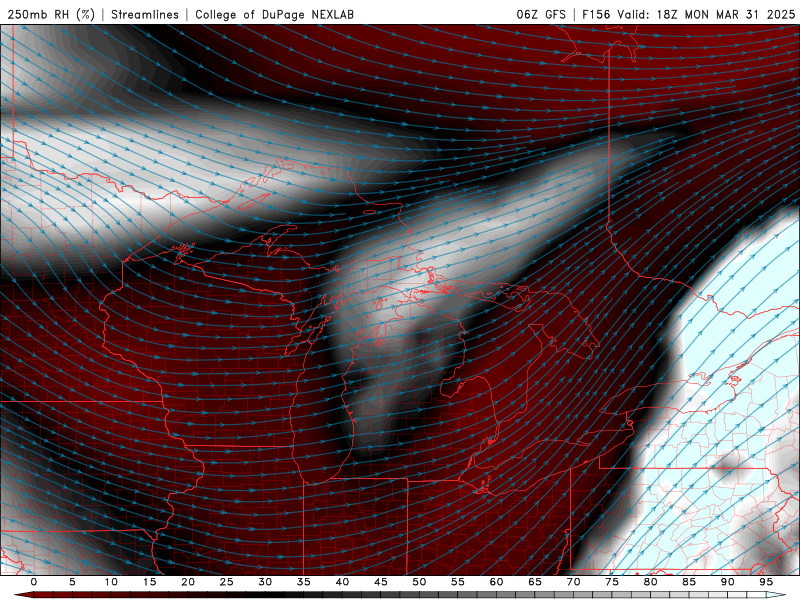Screen dimensions: 800x600
Task: Click the '06Z GFS' model run label
Action: (541, 14)
